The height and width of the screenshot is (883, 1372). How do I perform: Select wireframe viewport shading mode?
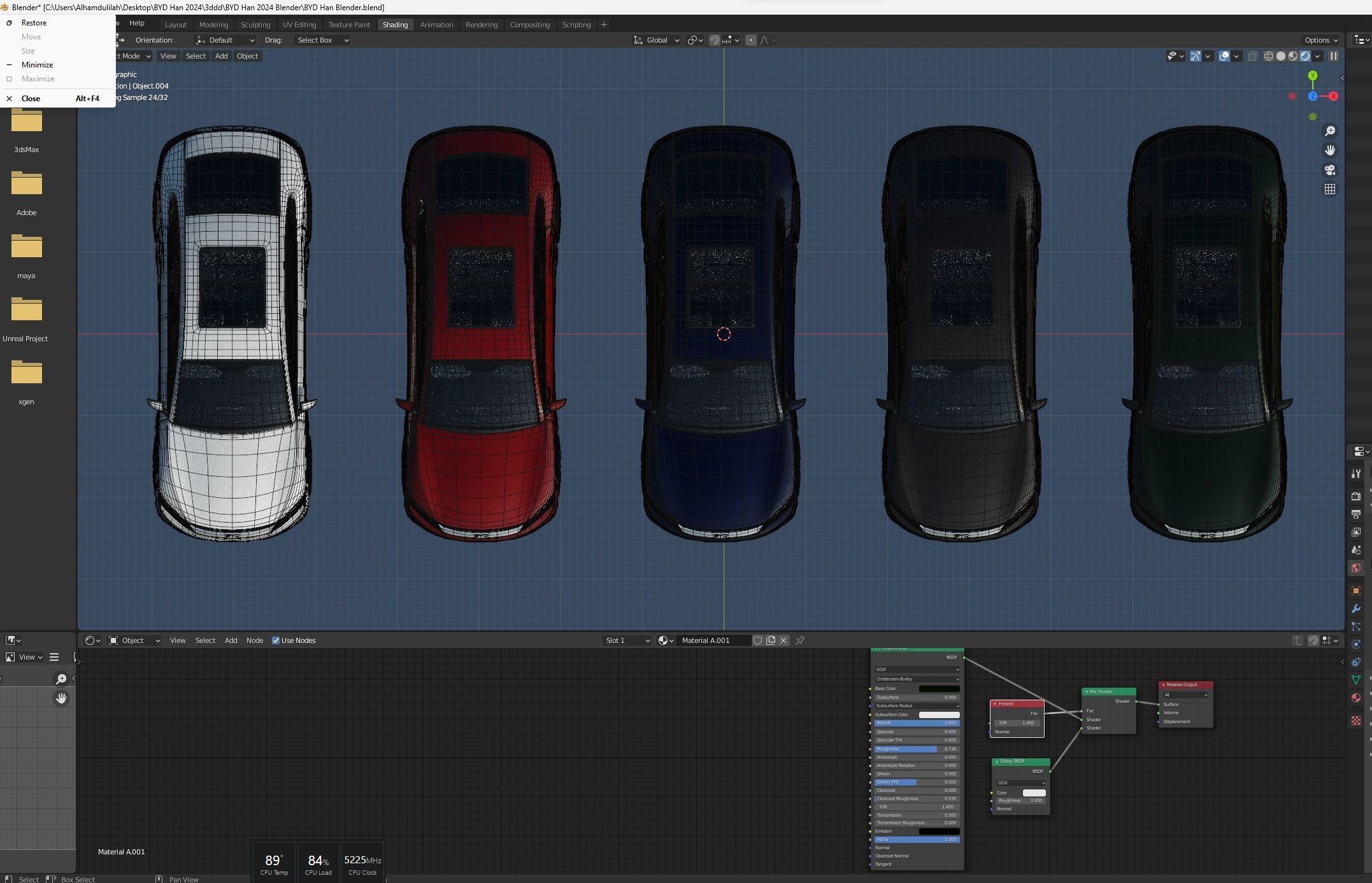point(1268,56)
